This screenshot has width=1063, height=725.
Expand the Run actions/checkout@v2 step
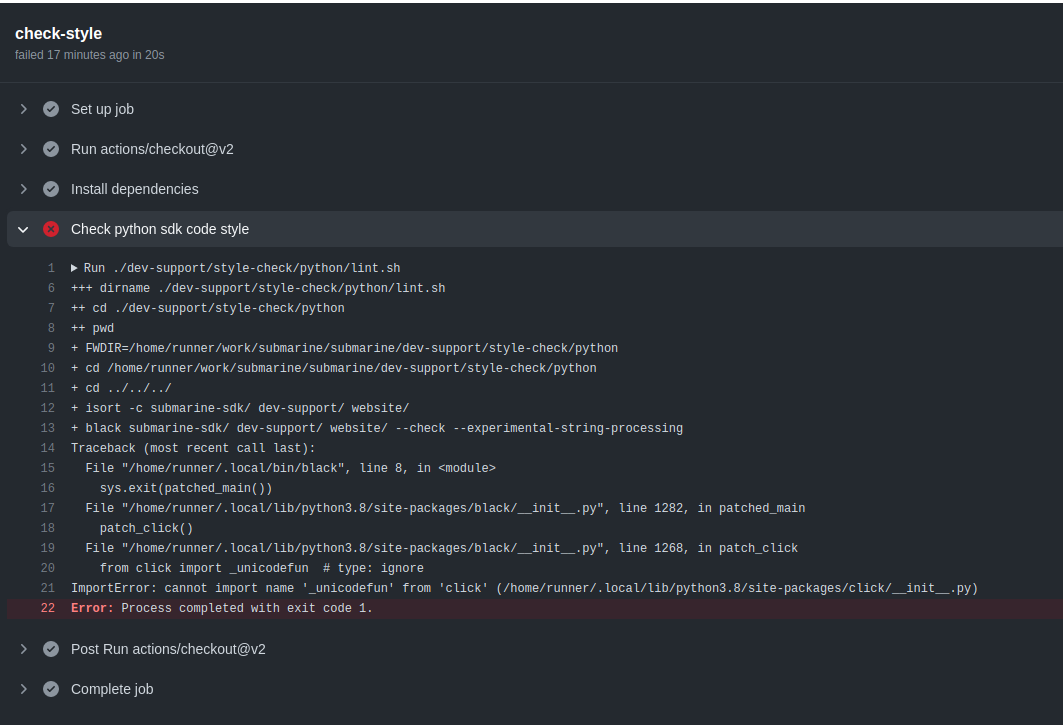click(x=24, y=149)
